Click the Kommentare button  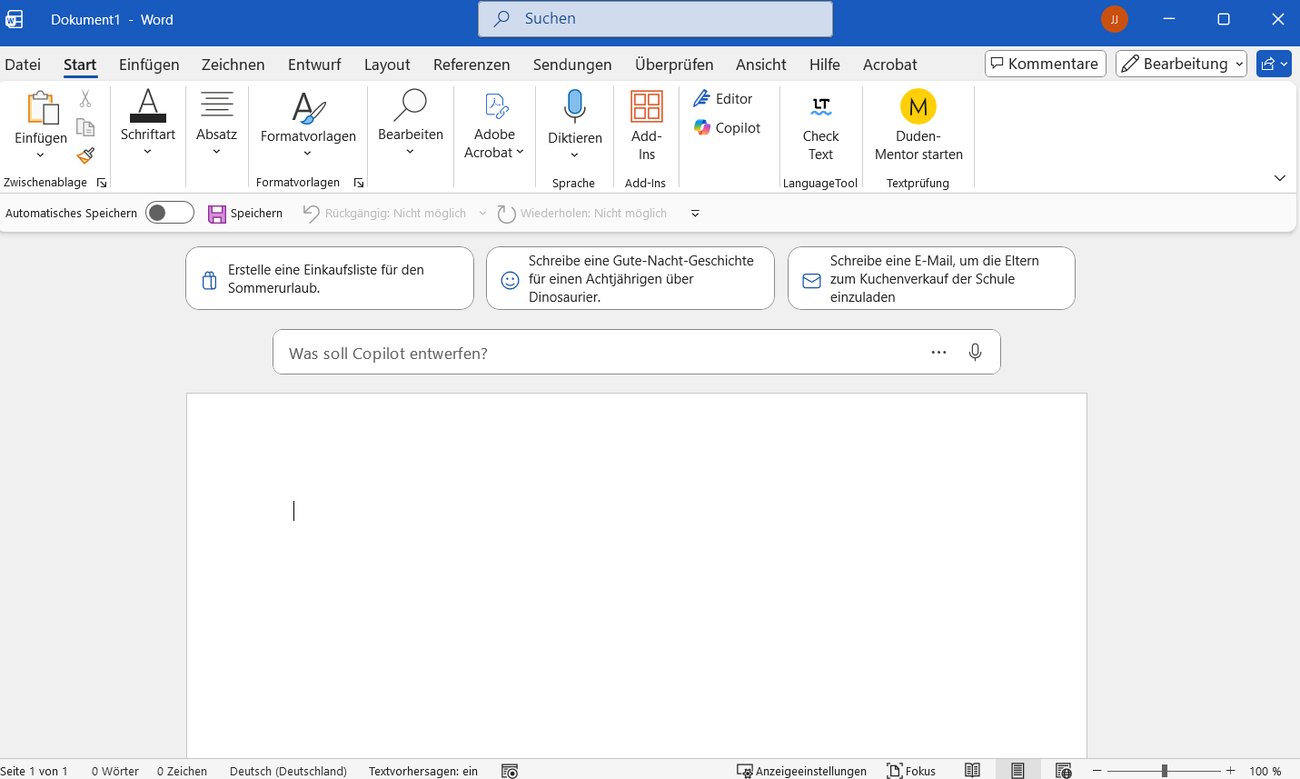coord(1045,64)
